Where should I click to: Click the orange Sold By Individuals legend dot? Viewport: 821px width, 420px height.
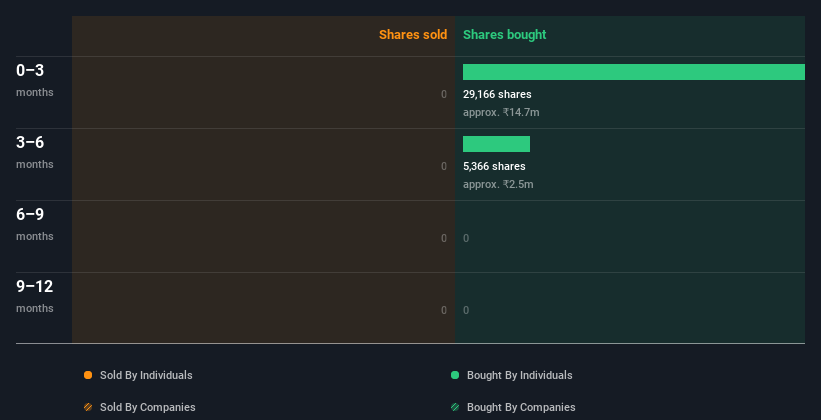88,375
